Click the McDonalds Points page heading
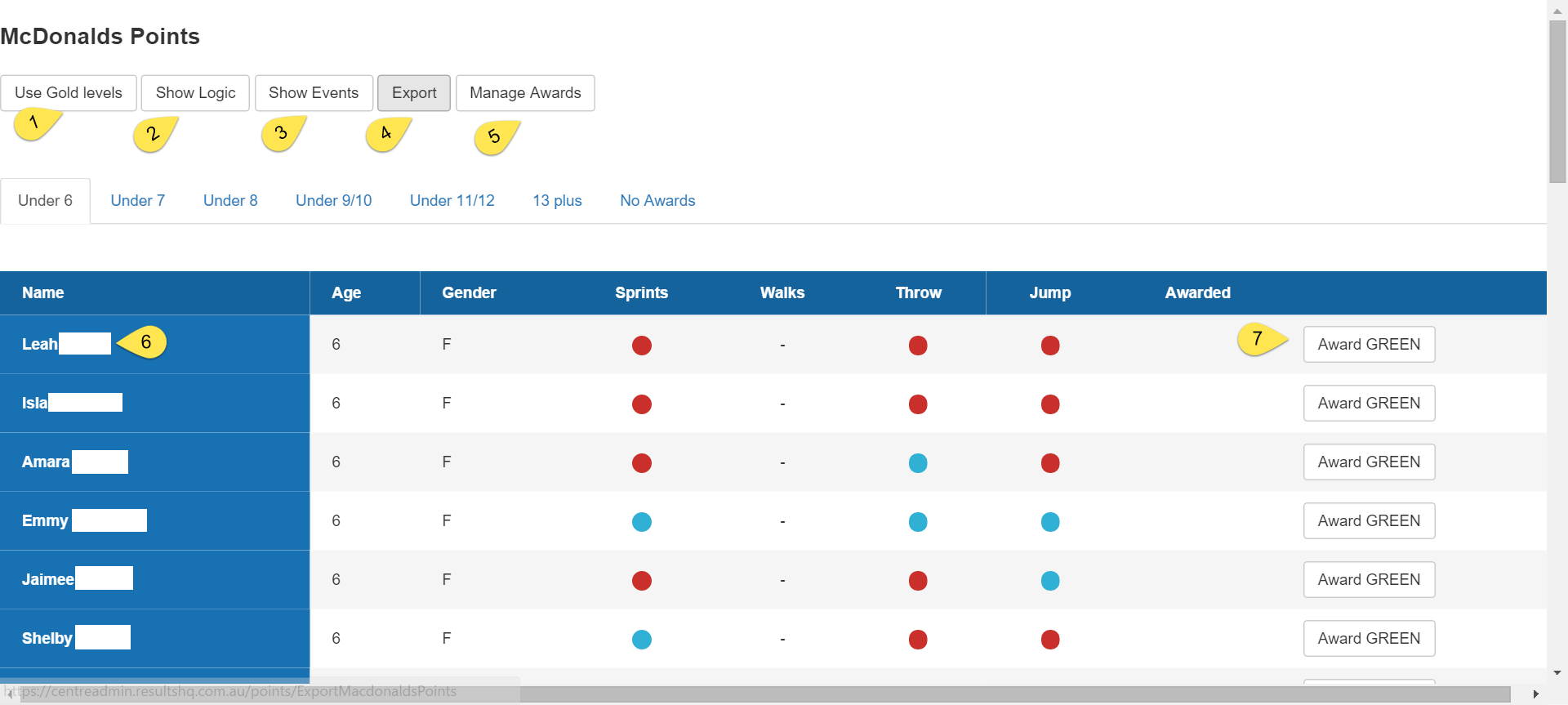Viewport: 1568px width, 705px height. coord(100,37)
